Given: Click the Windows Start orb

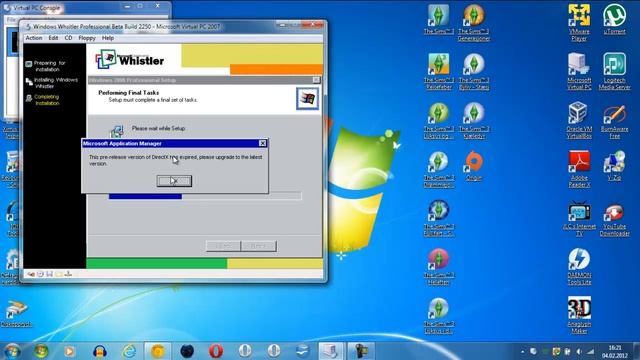Looking at the screenshot, I should coord(12,351).
